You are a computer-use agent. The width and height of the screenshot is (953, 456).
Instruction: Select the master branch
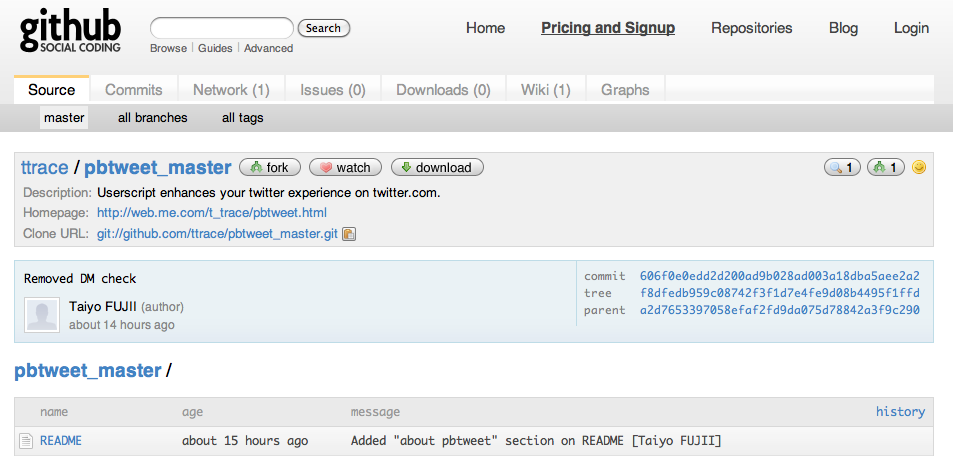[64, 117]
